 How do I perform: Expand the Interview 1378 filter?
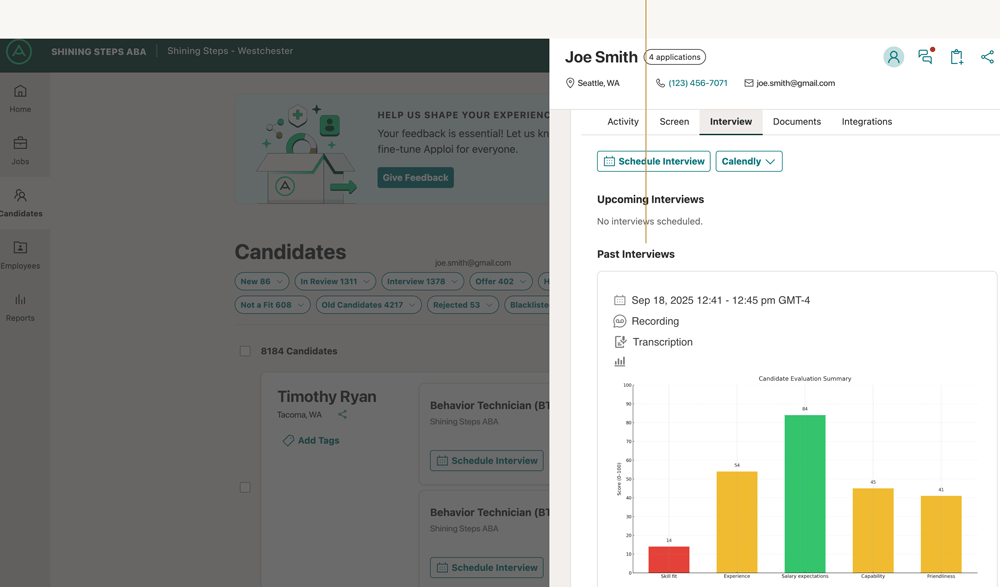tap(421, 282)
